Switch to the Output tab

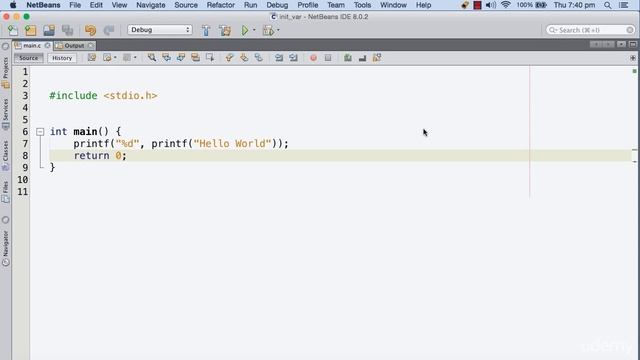click(74, 46)
